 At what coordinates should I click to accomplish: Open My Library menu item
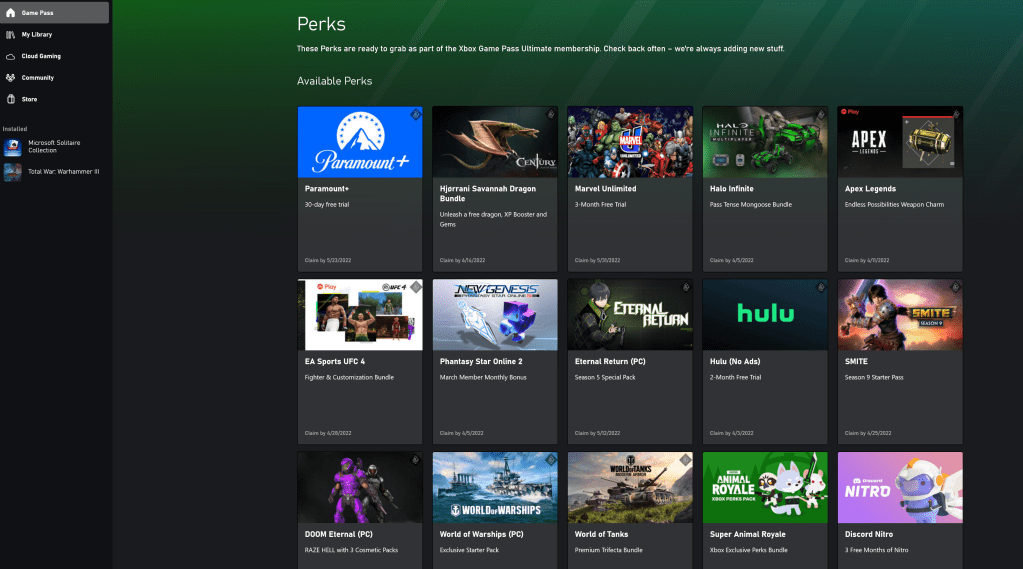[x=54, y=35]
